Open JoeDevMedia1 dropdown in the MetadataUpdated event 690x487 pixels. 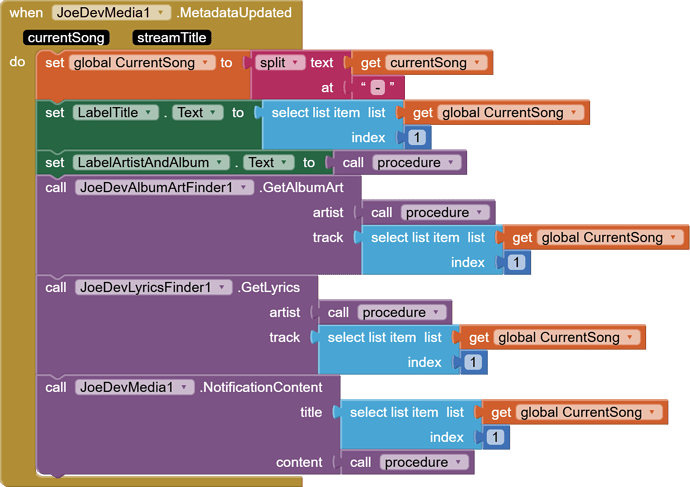coord(161,13)
